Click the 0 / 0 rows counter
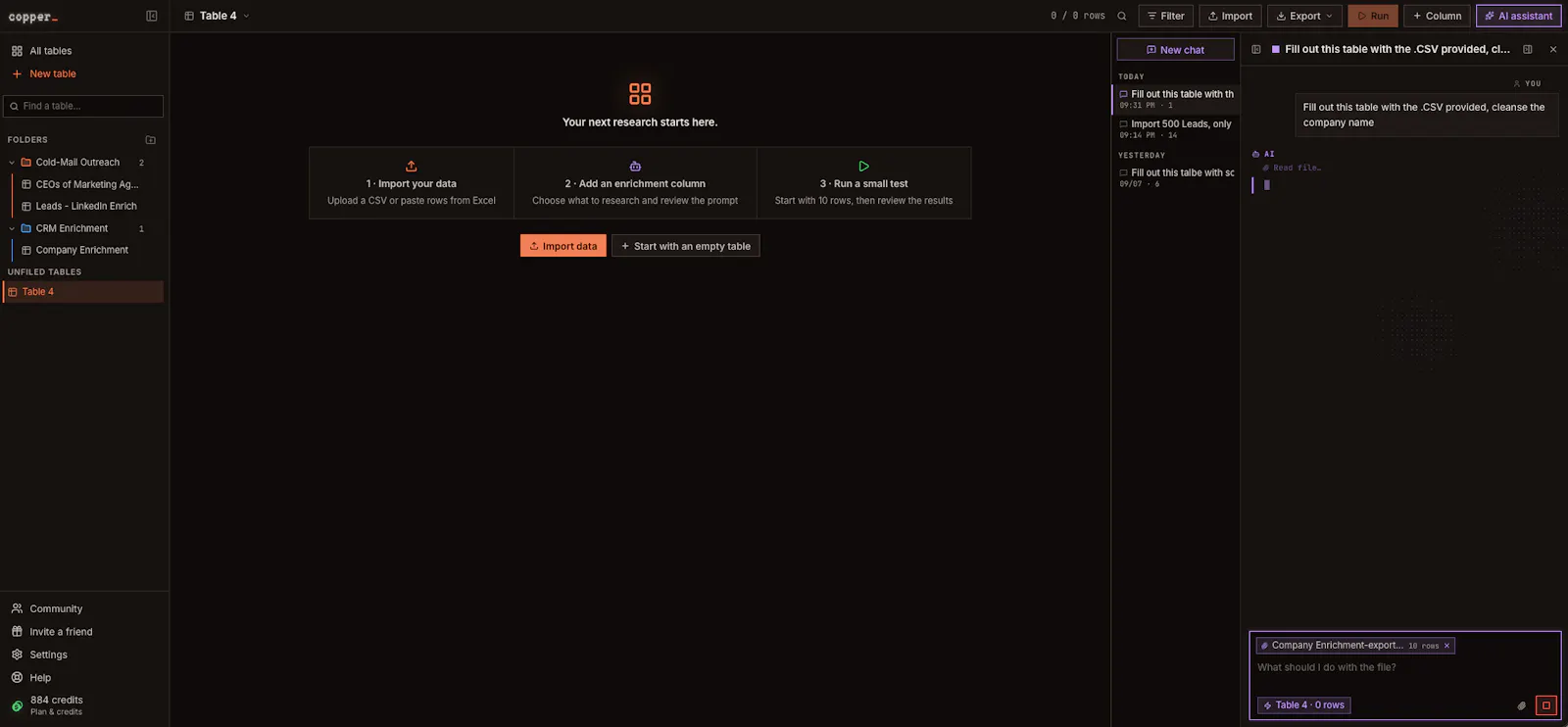The height and width of the screenshot is (727, 1568). [x=1077, y=16]
